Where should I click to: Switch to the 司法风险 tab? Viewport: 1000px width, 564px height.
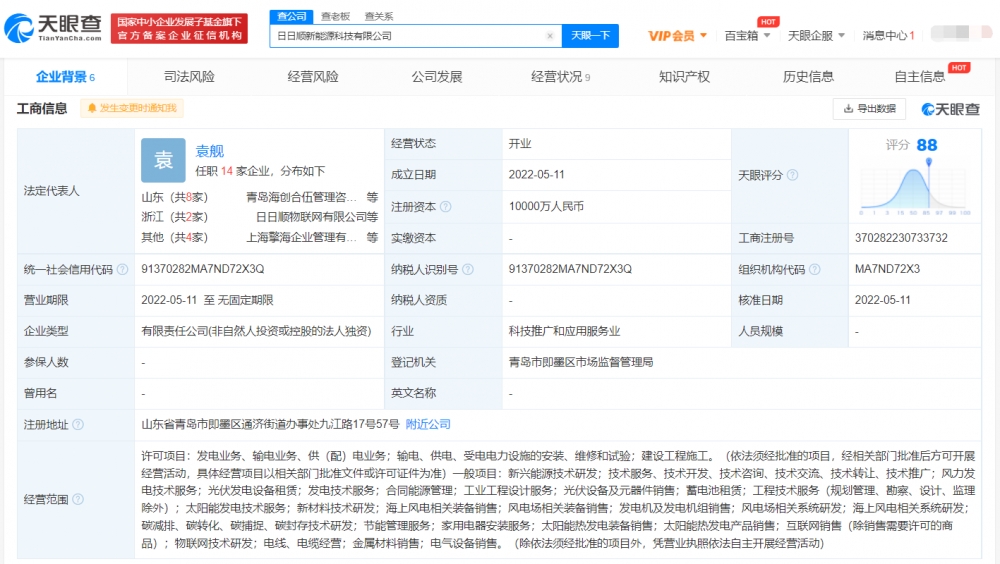pos(189,77)
